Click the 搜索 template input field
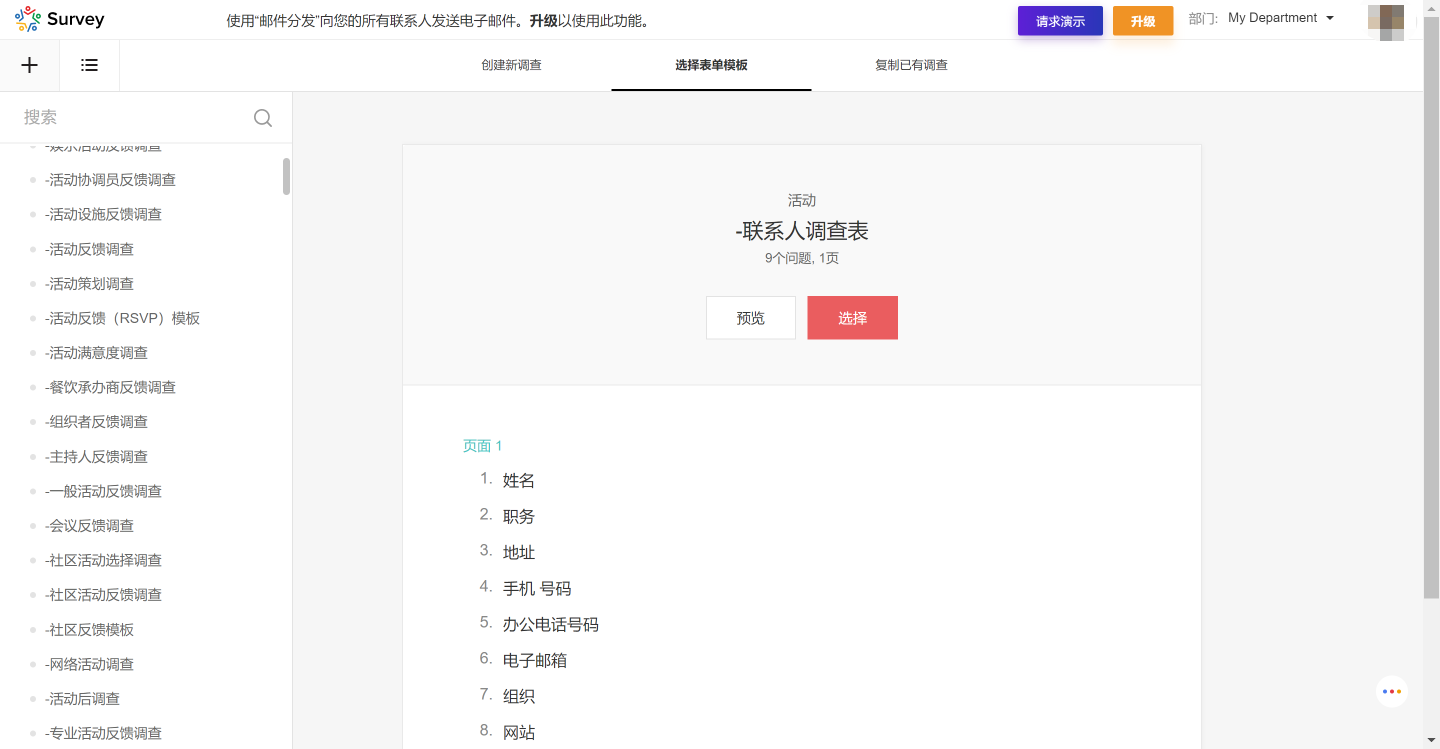 pyautogui.click(x=130, y=118)
